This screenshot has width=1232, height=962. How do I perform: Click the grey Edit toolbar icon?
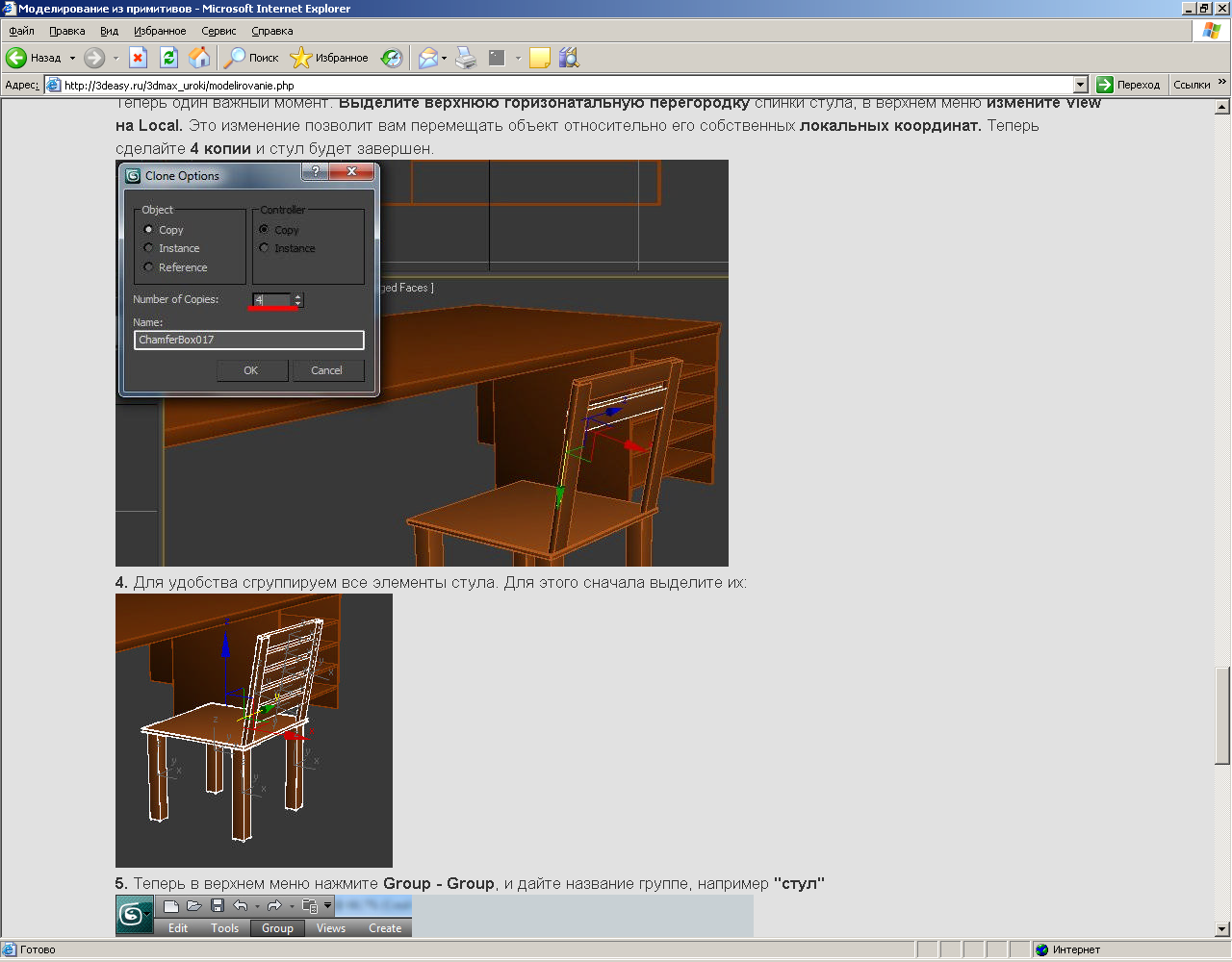pyautogui.click(x=497, y=58)
